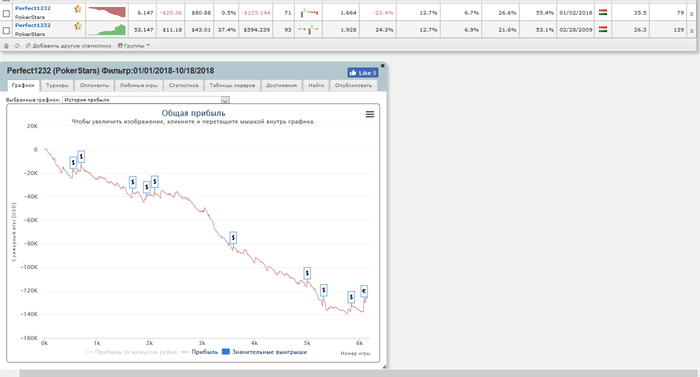Click the form candle icon in the $594,239 row
700x377 pixels.
308,29
